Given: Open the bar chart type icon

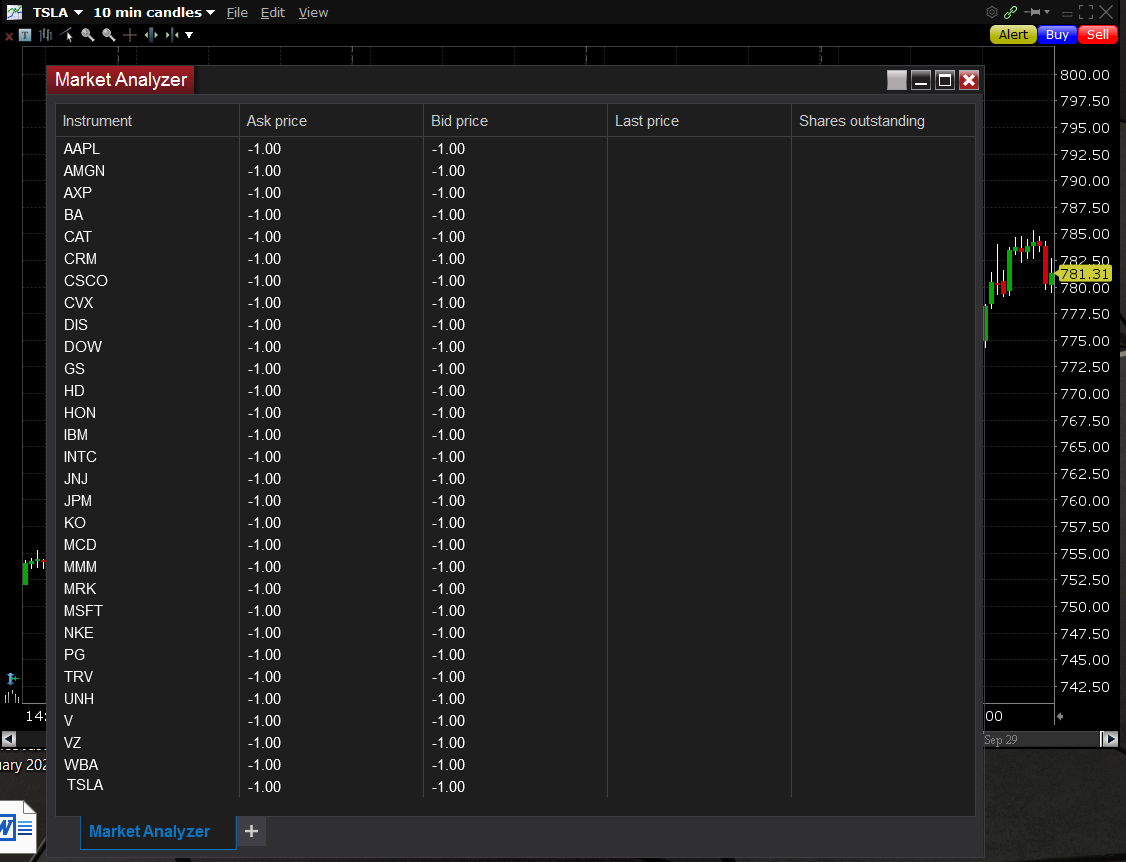Looking at the screenshot, I should (46, 34).
